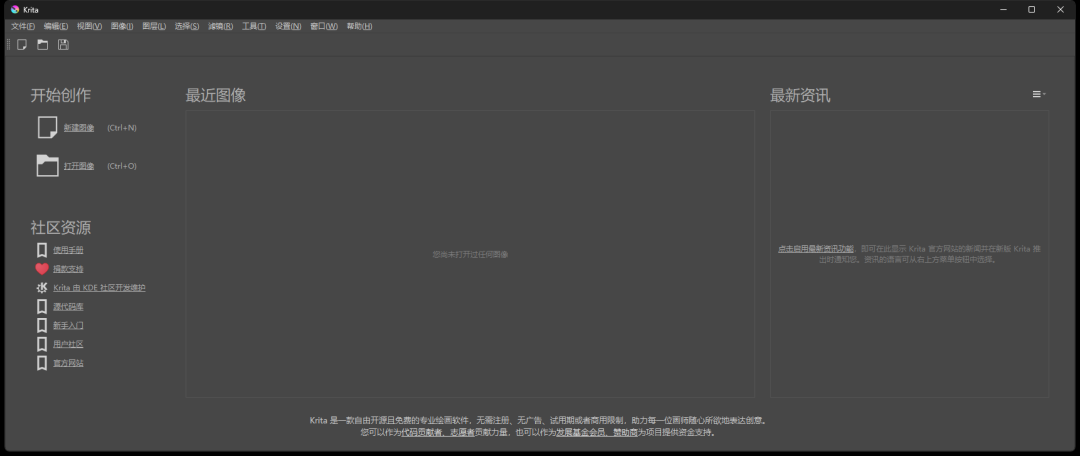Click the 新建图像 link
1080x456 pixels.
79,127
